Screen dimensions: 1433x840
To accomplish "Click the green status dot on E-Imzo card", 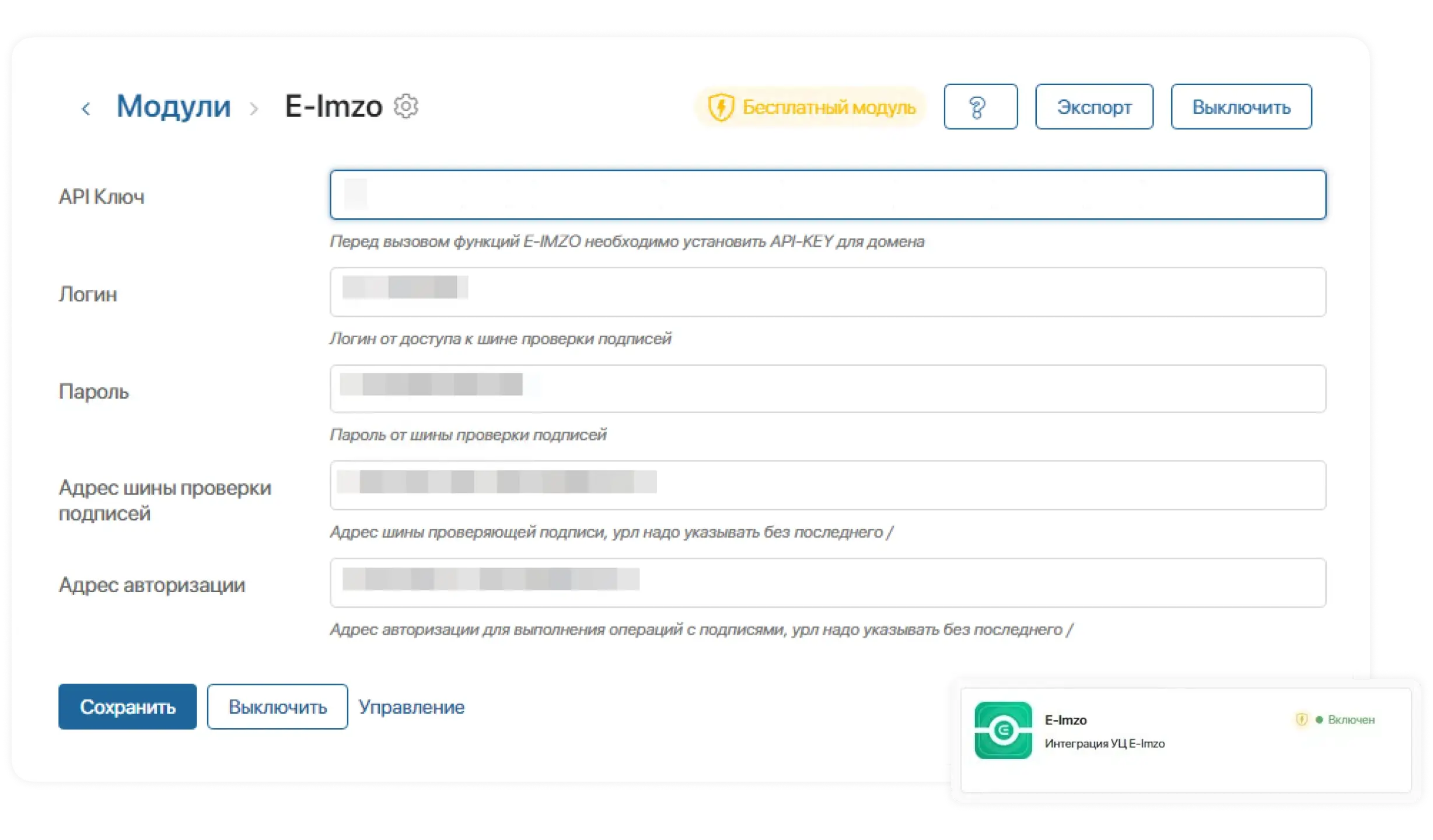I will [x=1320, y=720].
